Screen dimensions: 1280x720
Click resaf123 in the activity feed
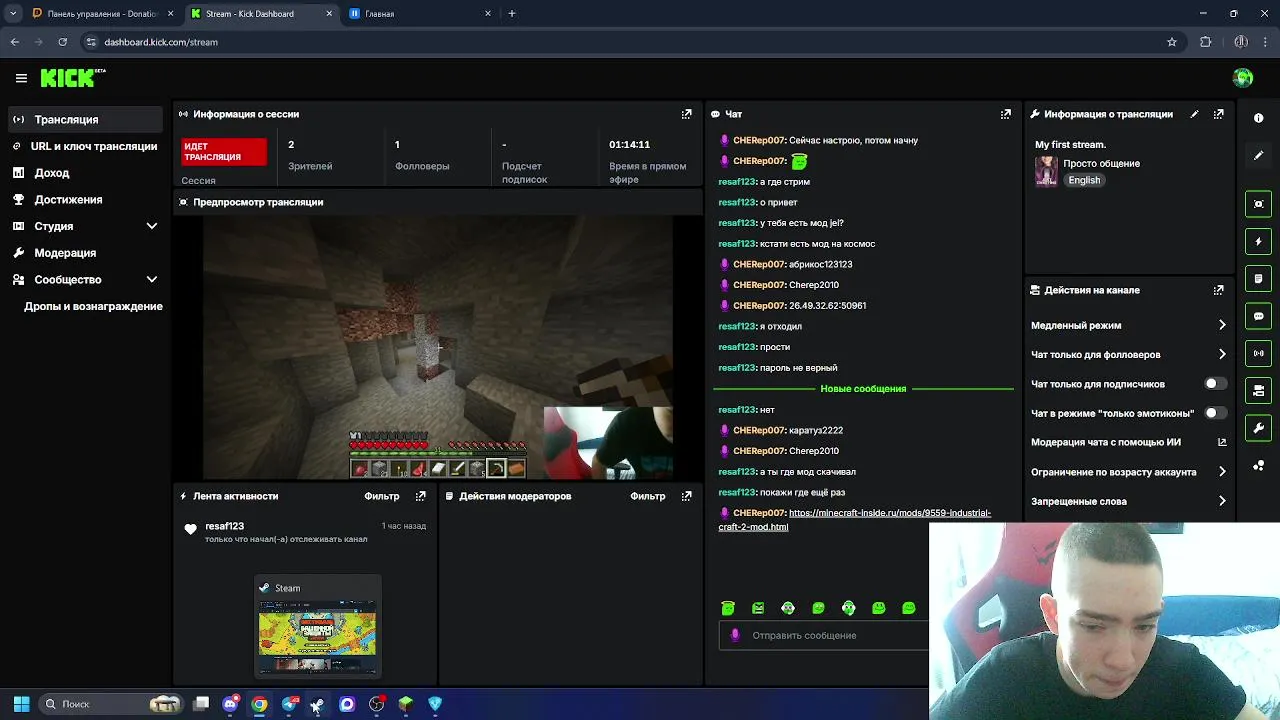224,526
